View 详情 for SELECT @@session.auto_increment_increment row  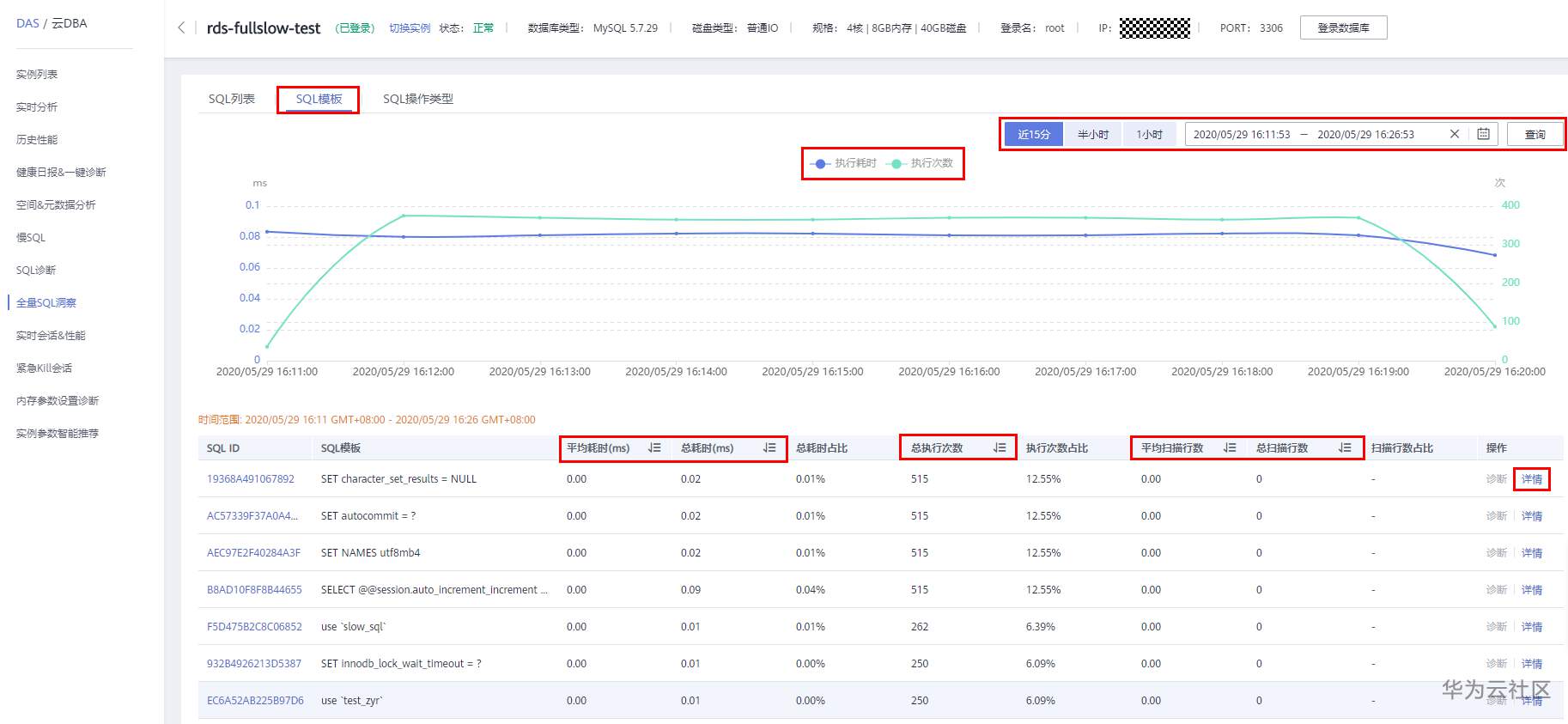1532,590
